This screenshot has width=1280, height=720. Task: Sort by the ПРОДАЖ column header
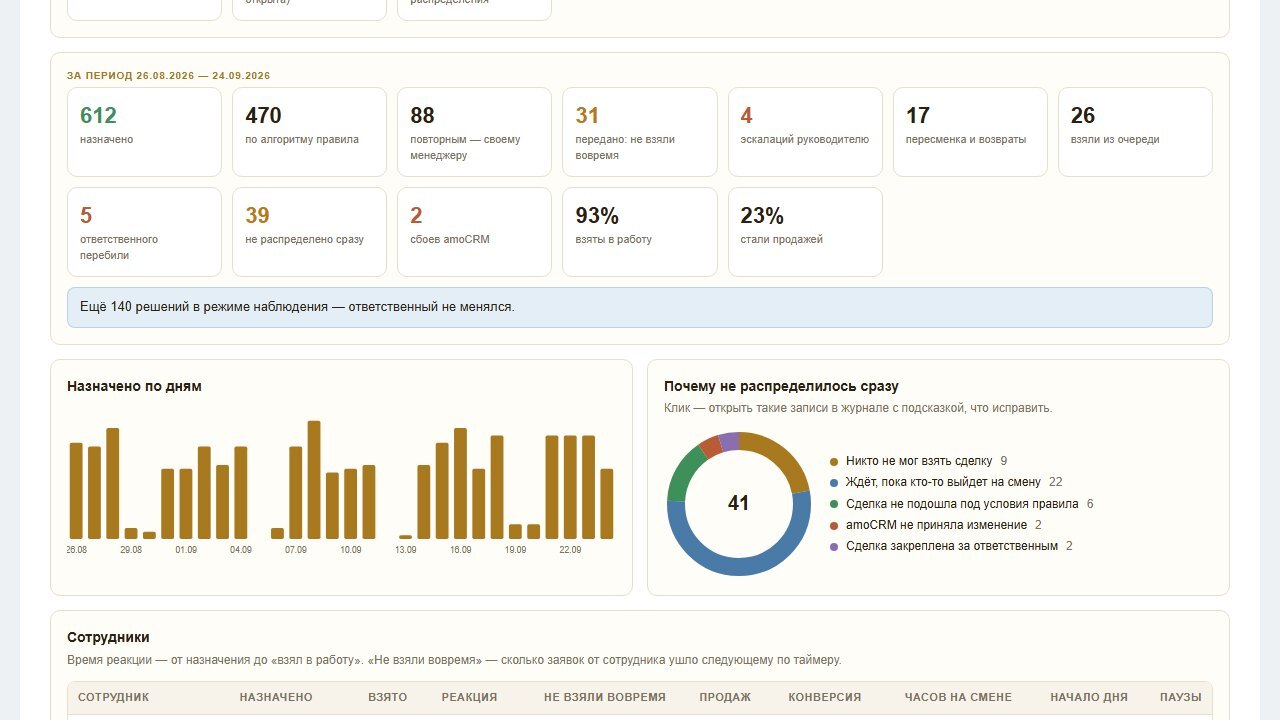pos(725,697)
